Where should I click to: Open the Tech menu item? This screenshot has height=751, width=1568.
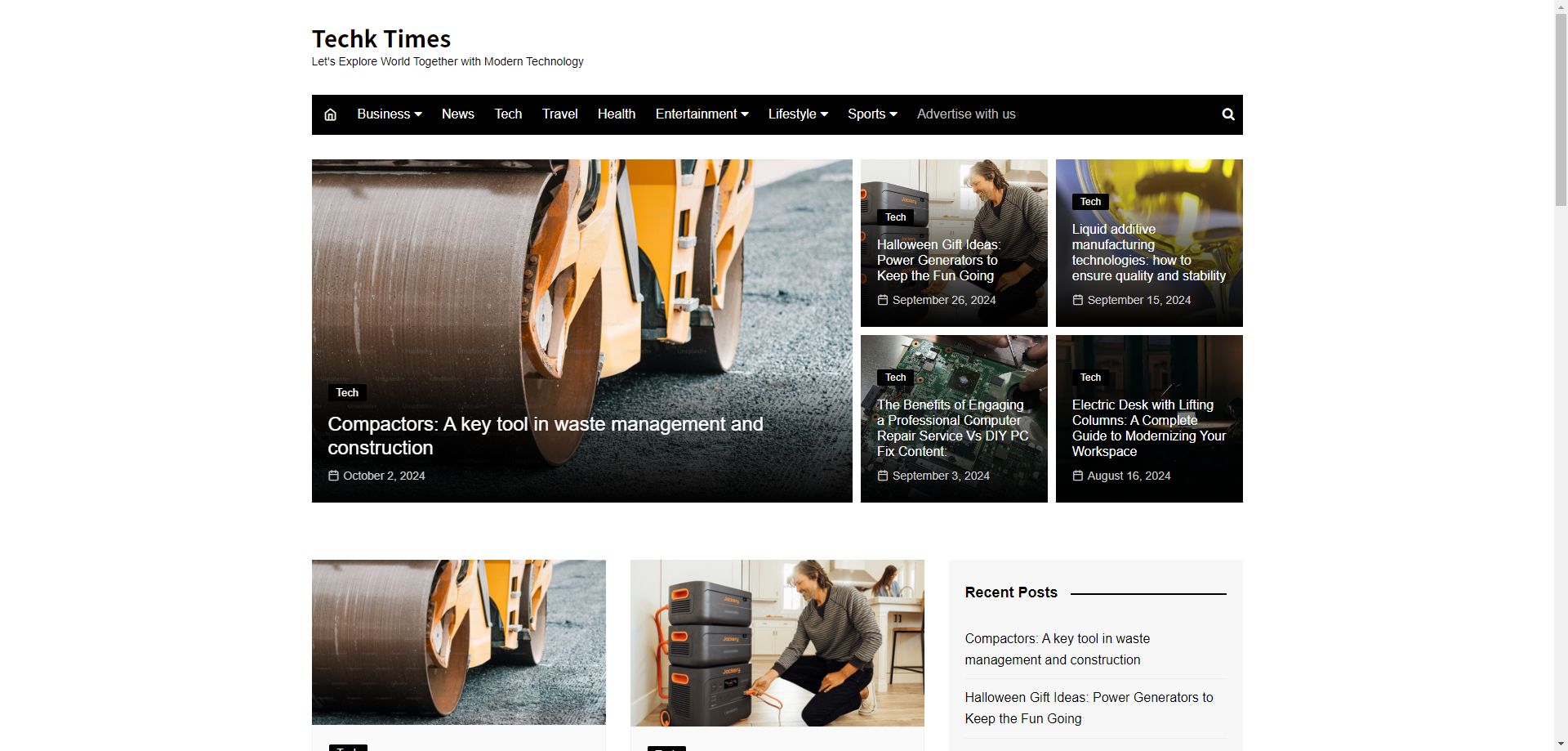(508, 114)
